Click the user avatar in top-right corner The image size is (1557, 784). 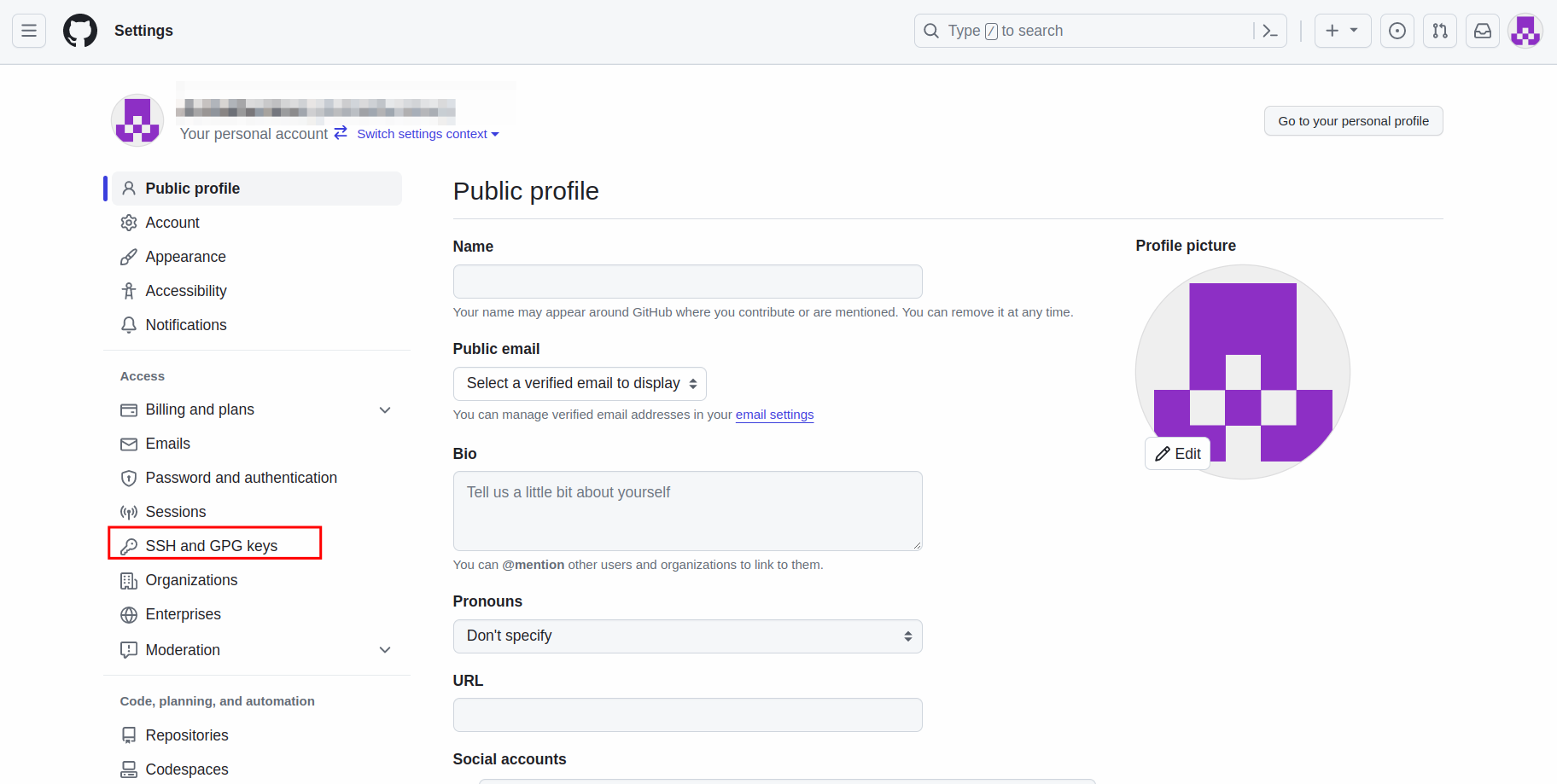(x=1525, y=31)
